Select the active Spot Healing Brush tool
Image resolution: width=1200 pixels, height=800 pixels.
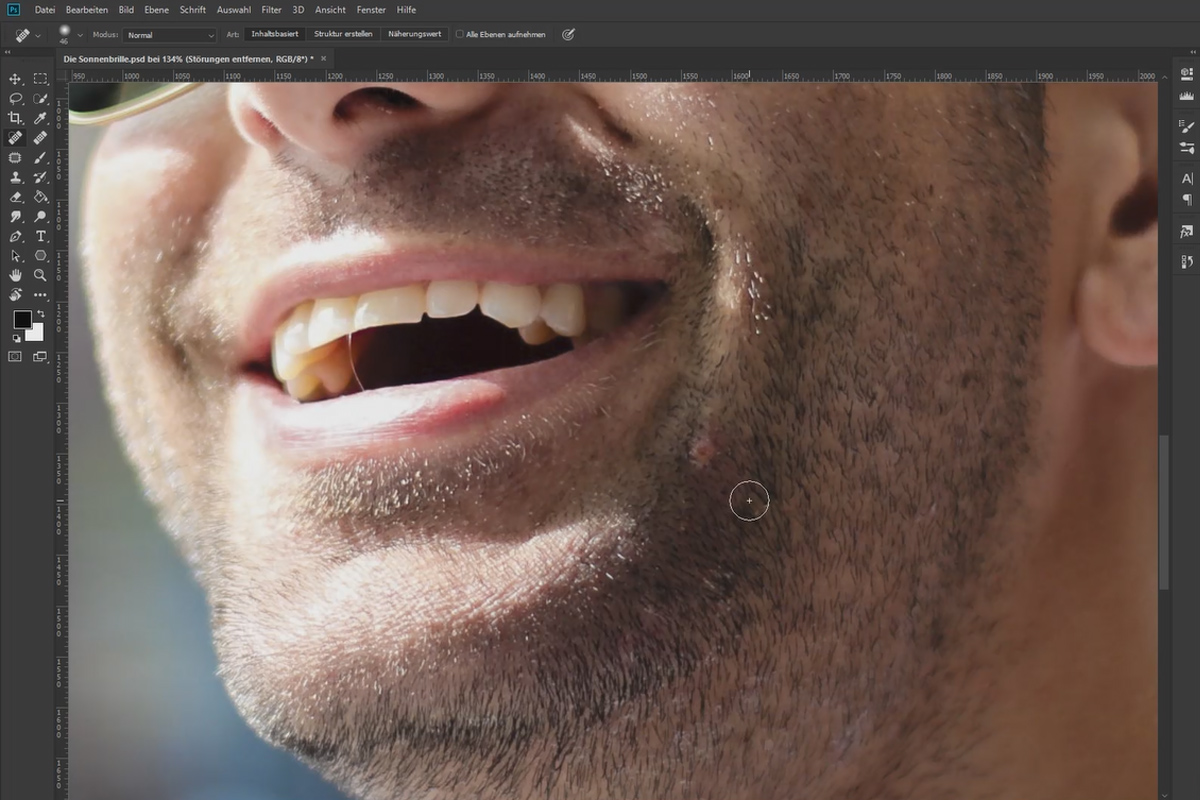[15, 138]
